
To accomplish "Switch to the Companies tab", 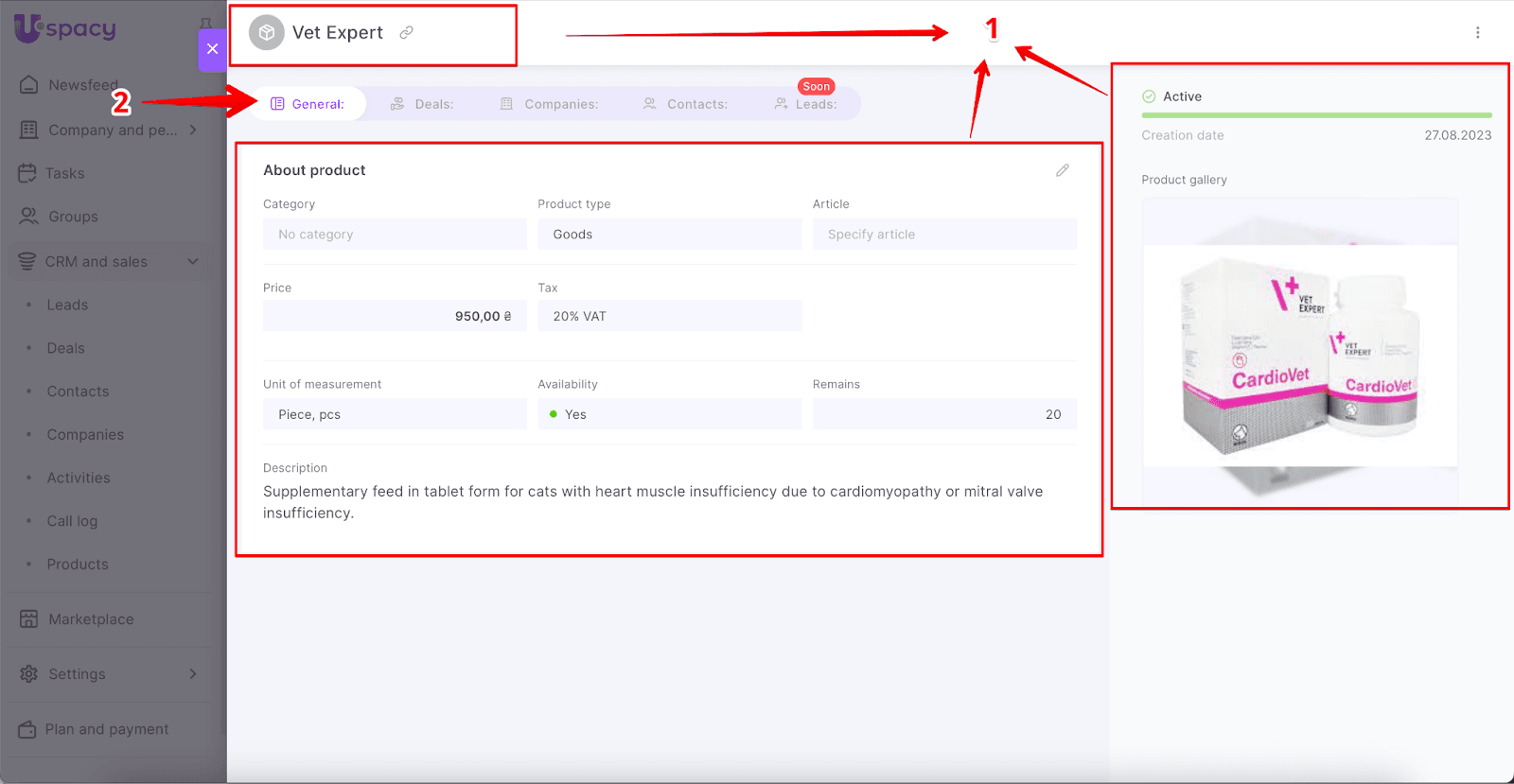I will tap(550, 104).
